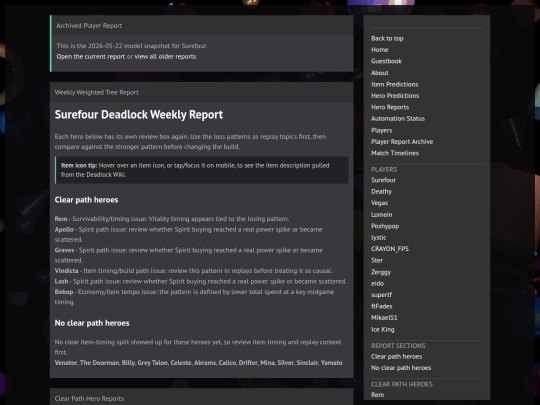Viewport: 540px width, 405px height.
Task: Open Hero Predictions page
Action: [395, 96]
